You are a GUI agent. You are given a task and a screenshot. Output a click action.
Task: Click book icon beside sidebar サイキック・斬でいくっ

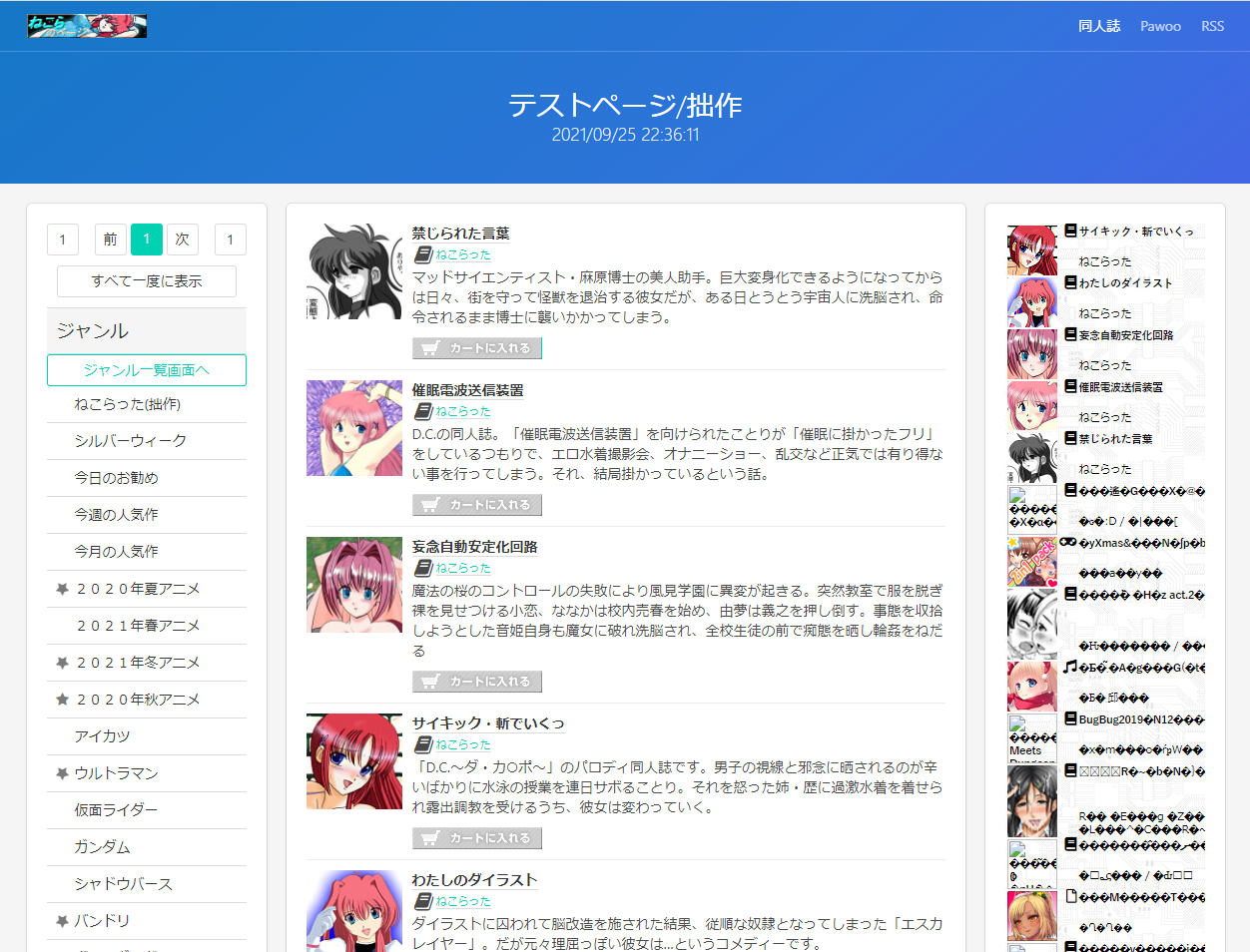click(1070, 231)
